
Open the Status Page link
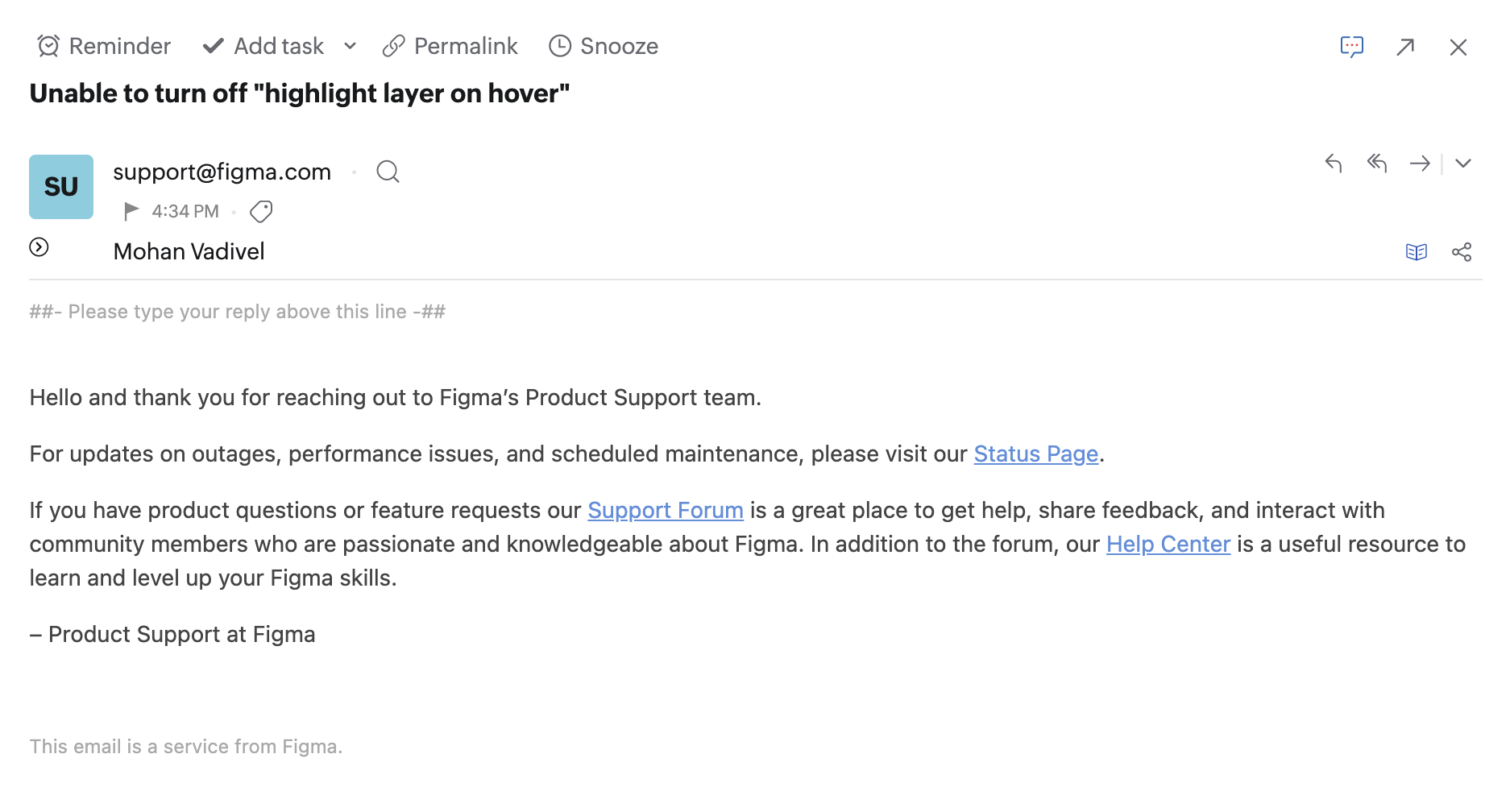tap(1036, 454)
